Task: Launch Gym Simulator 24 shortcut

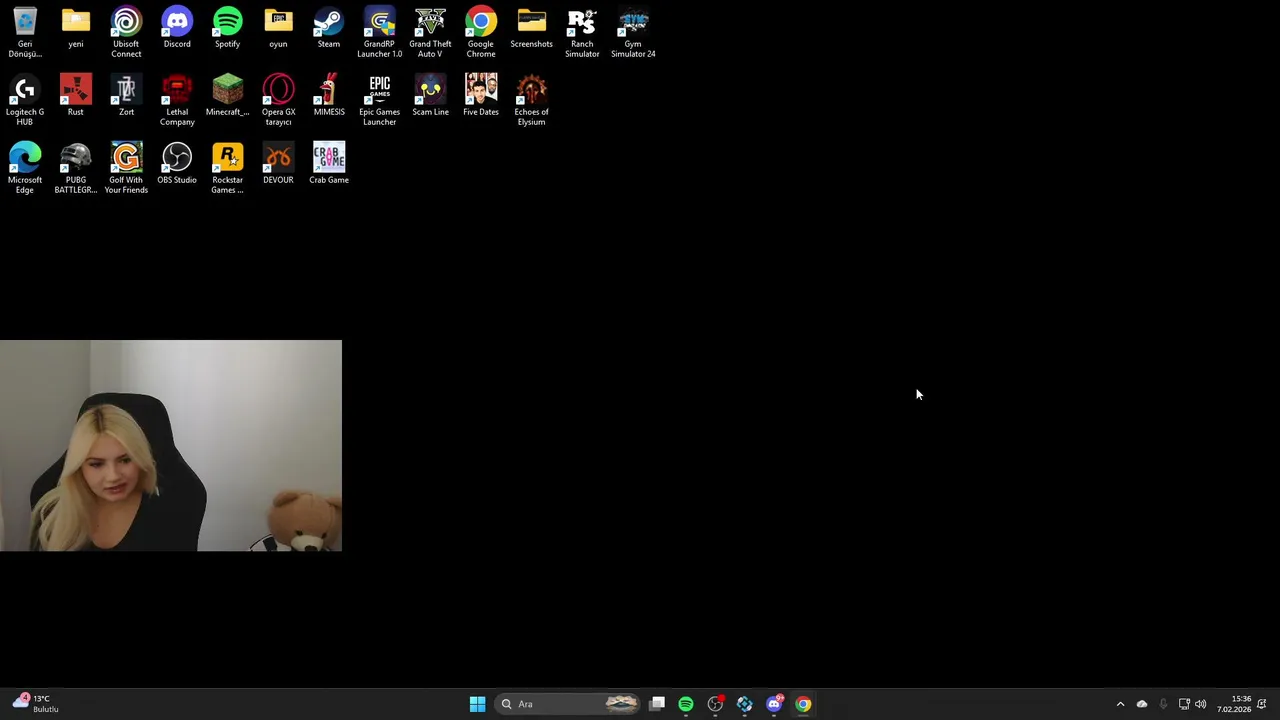Action: pos(633,33)
